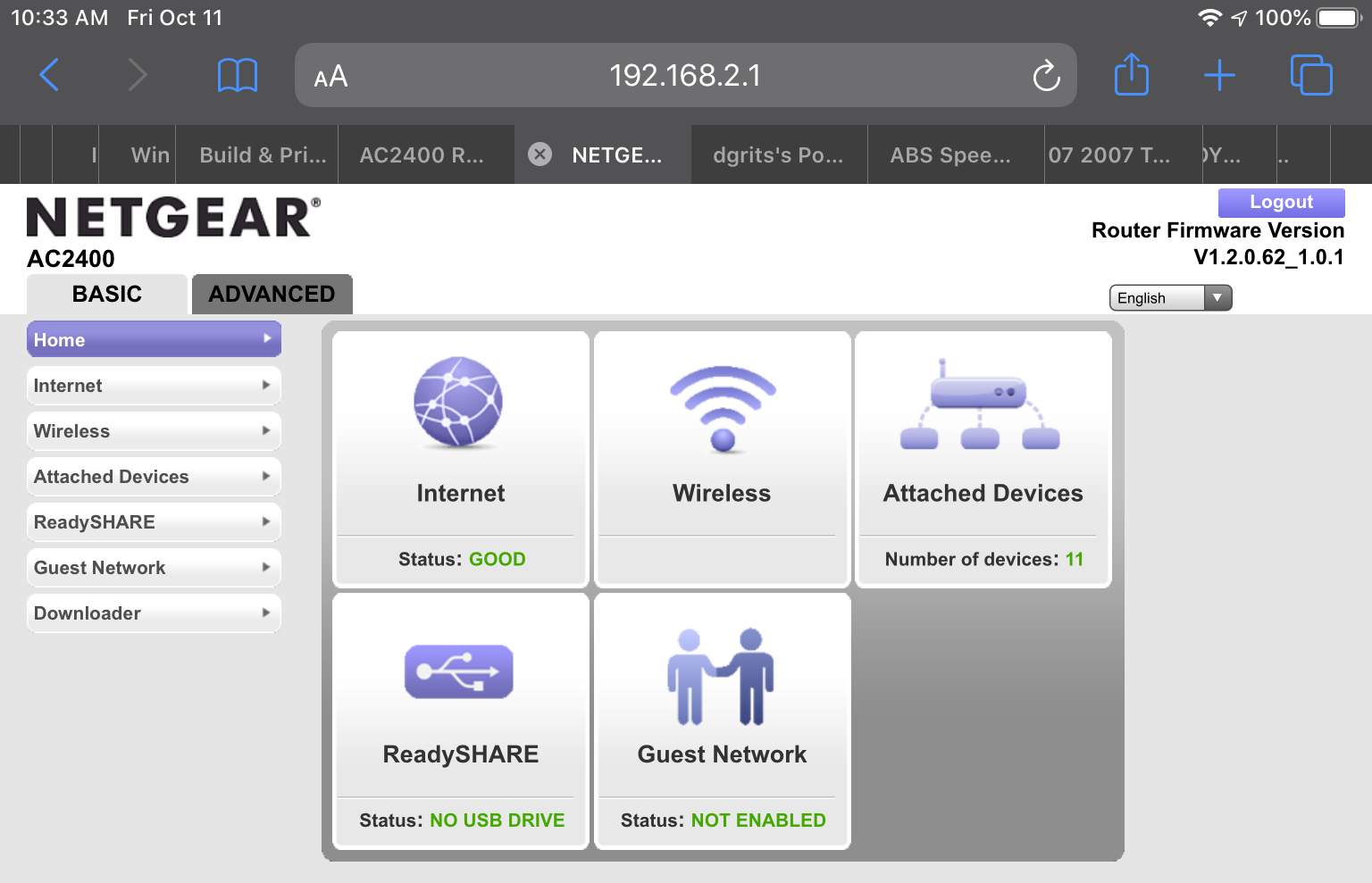Close the NETGEAR browser tab
This screenshot has height=883, width=1372.
point(540,154)
